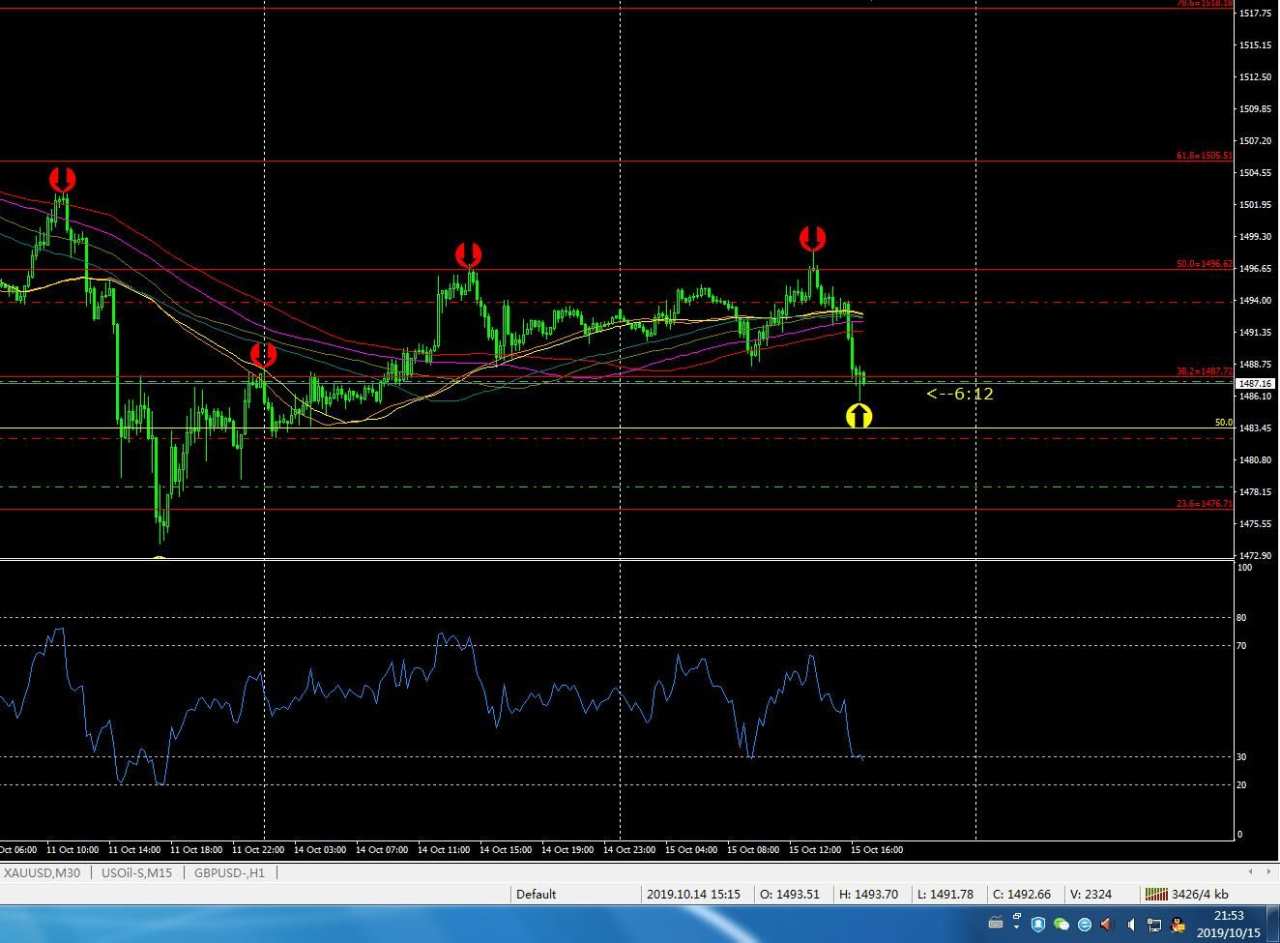
Task: Select the red sell arrow near 11 Oct 10:00
Action: coord(62,180)
